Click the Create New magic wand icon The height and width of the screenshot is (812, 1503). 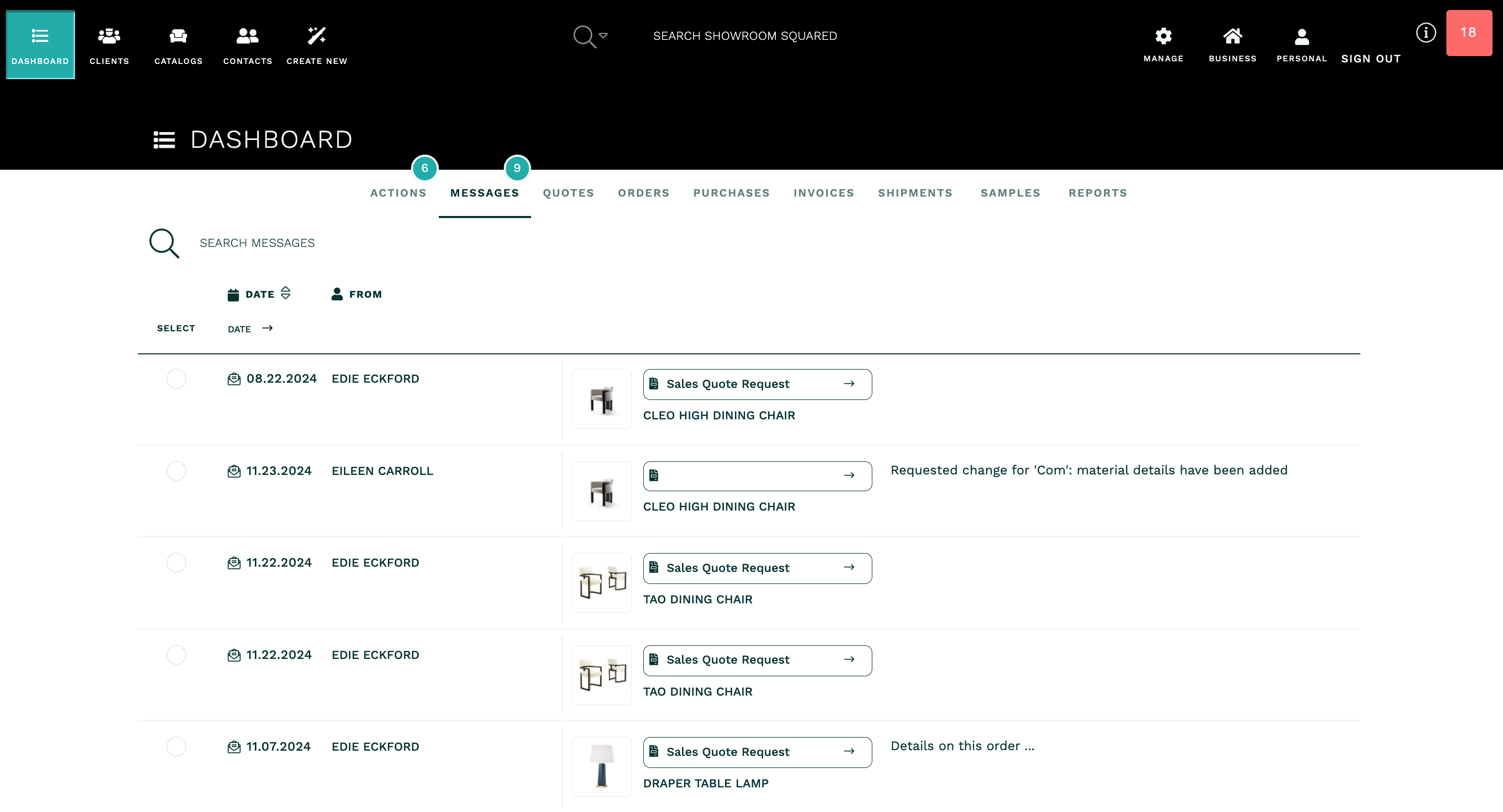[x=316, y=36]
